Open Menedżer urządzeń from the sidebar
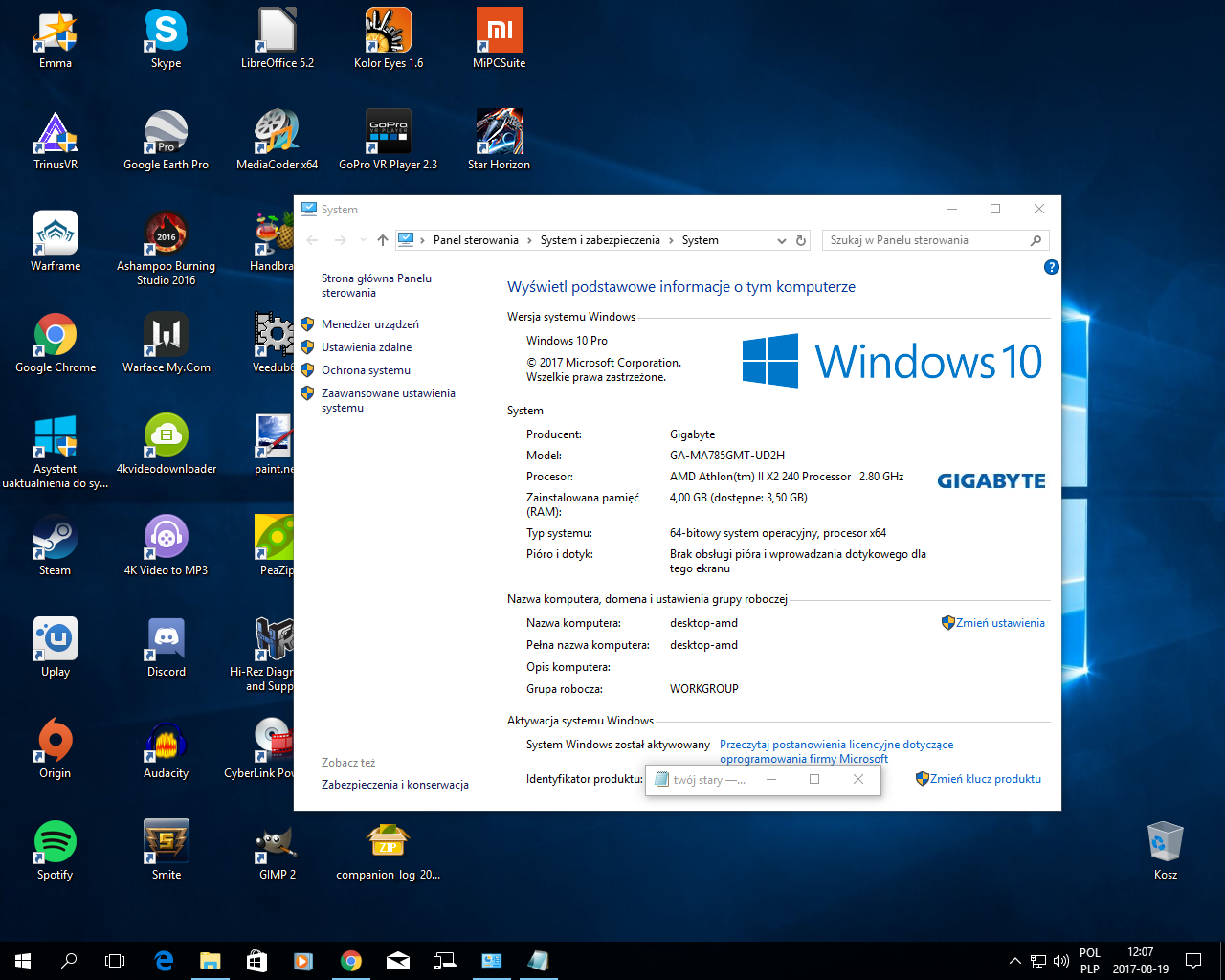Image resolution: width=1225 pixels, height=980 pixels. coord(369,324)
